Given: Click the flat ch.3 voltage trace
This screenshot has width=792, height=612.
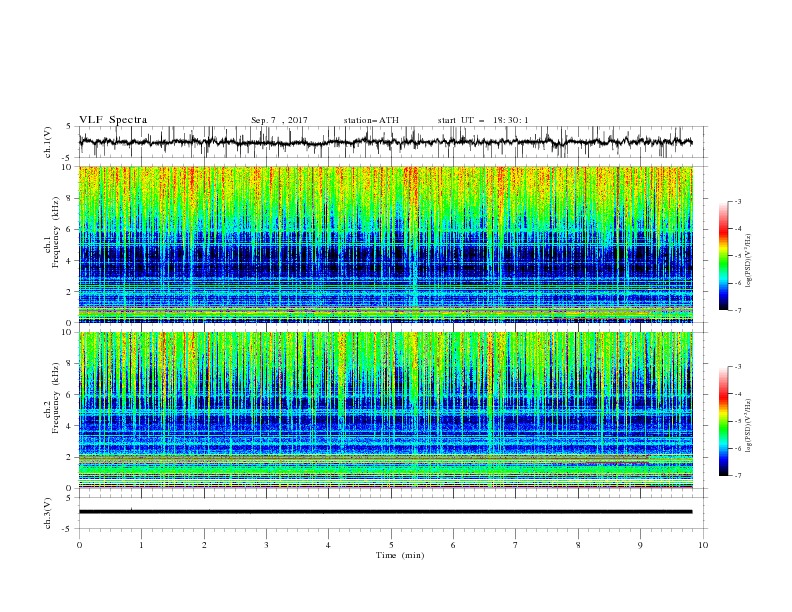Looking at the screenshot, I should (x=385, y=512).
